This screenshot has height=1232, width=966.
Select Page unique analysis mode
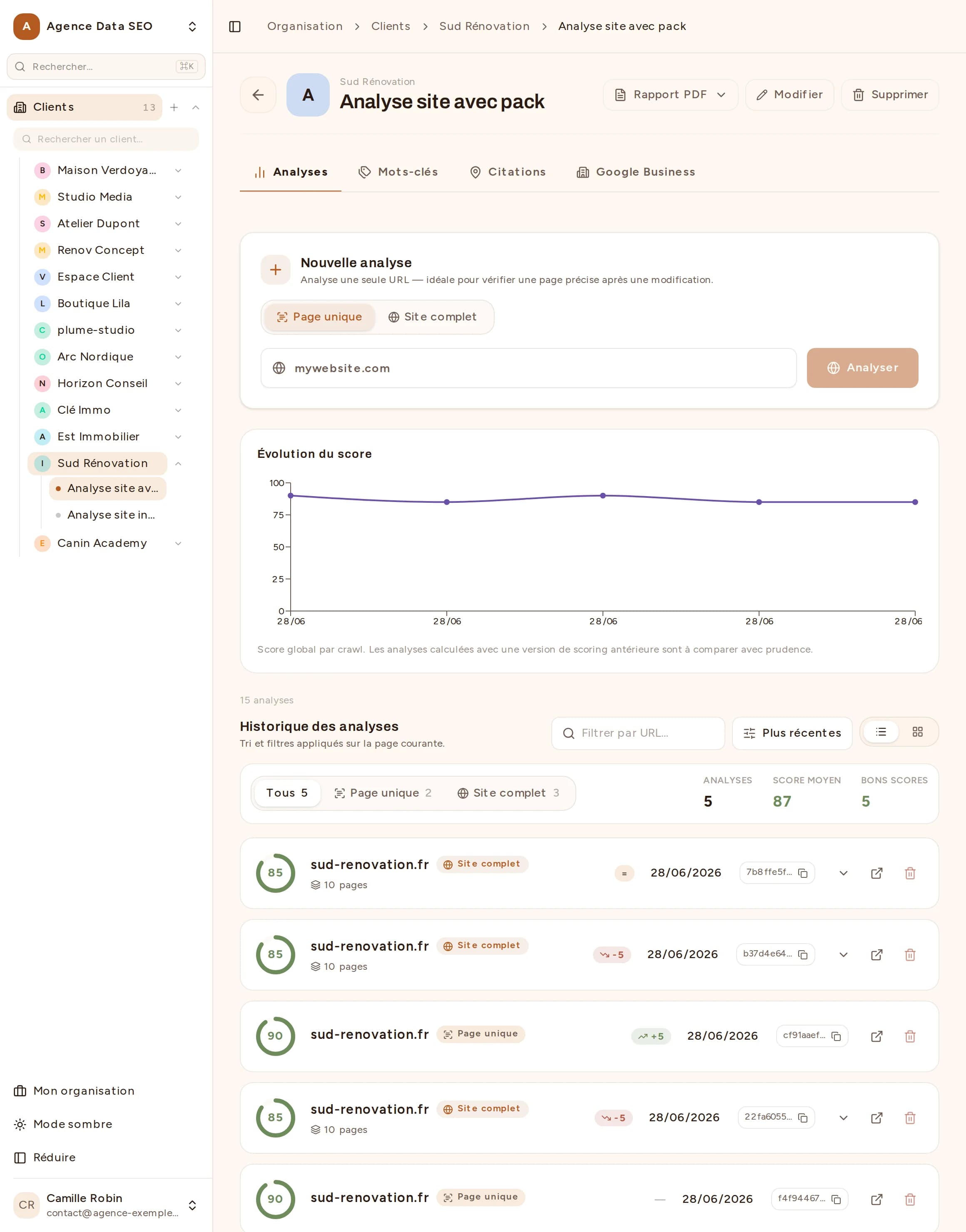319,317
